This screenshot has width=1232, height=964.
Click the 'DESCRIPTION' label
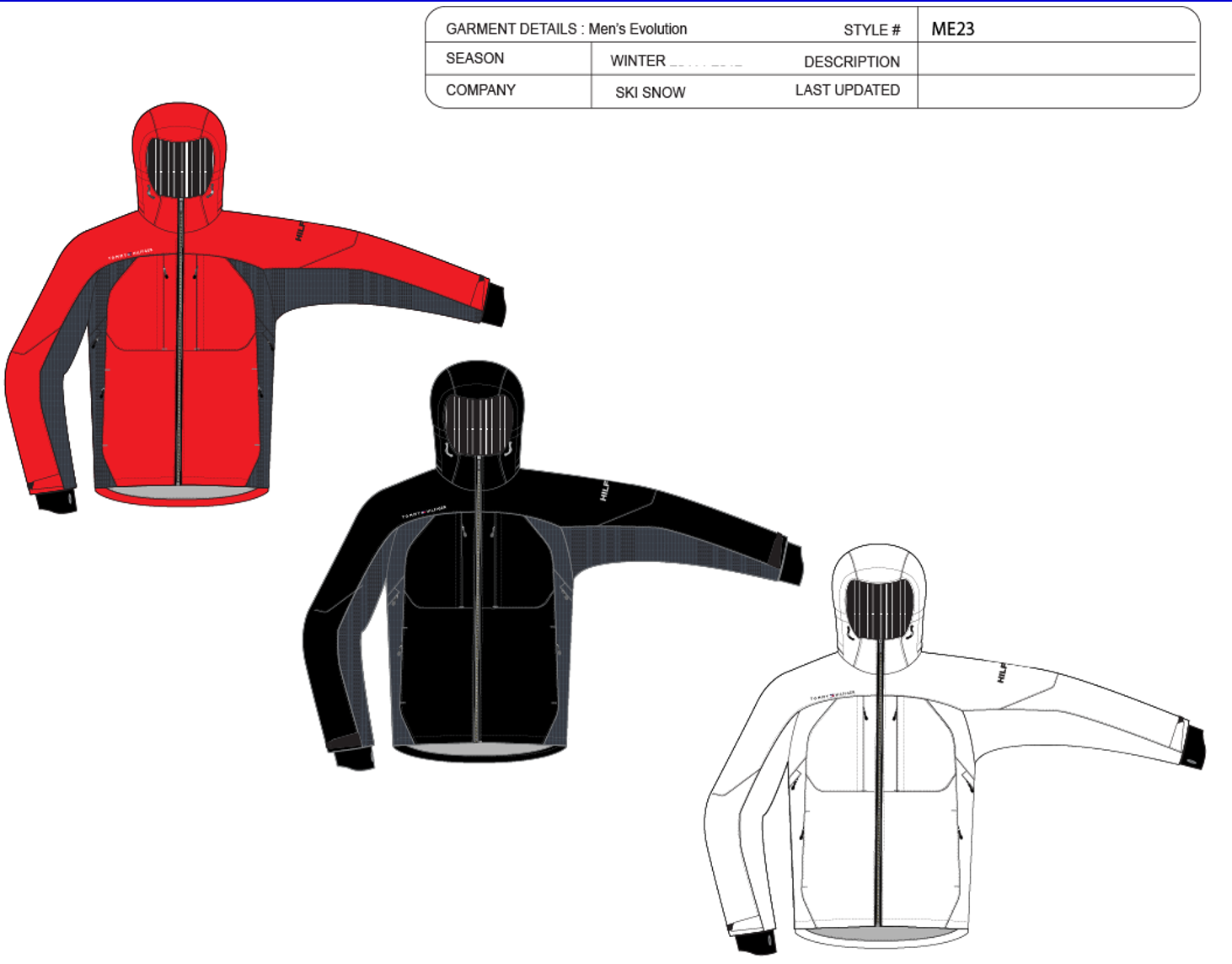pyautogui.click(x=851, y=62)
